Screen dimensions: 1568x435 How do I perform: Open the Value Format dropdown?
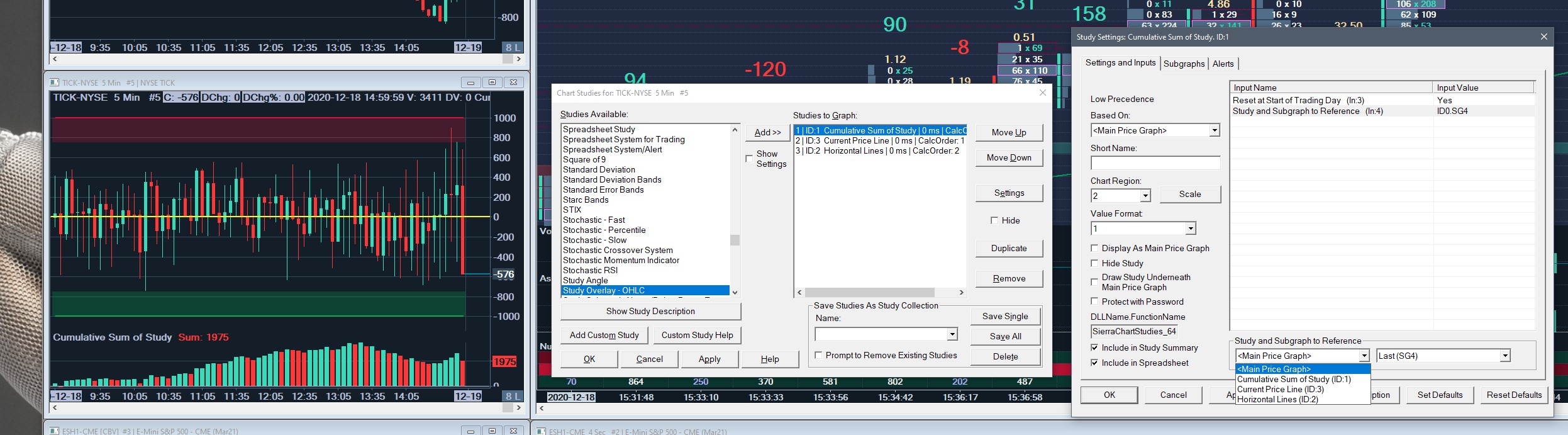pos(1190,229)
